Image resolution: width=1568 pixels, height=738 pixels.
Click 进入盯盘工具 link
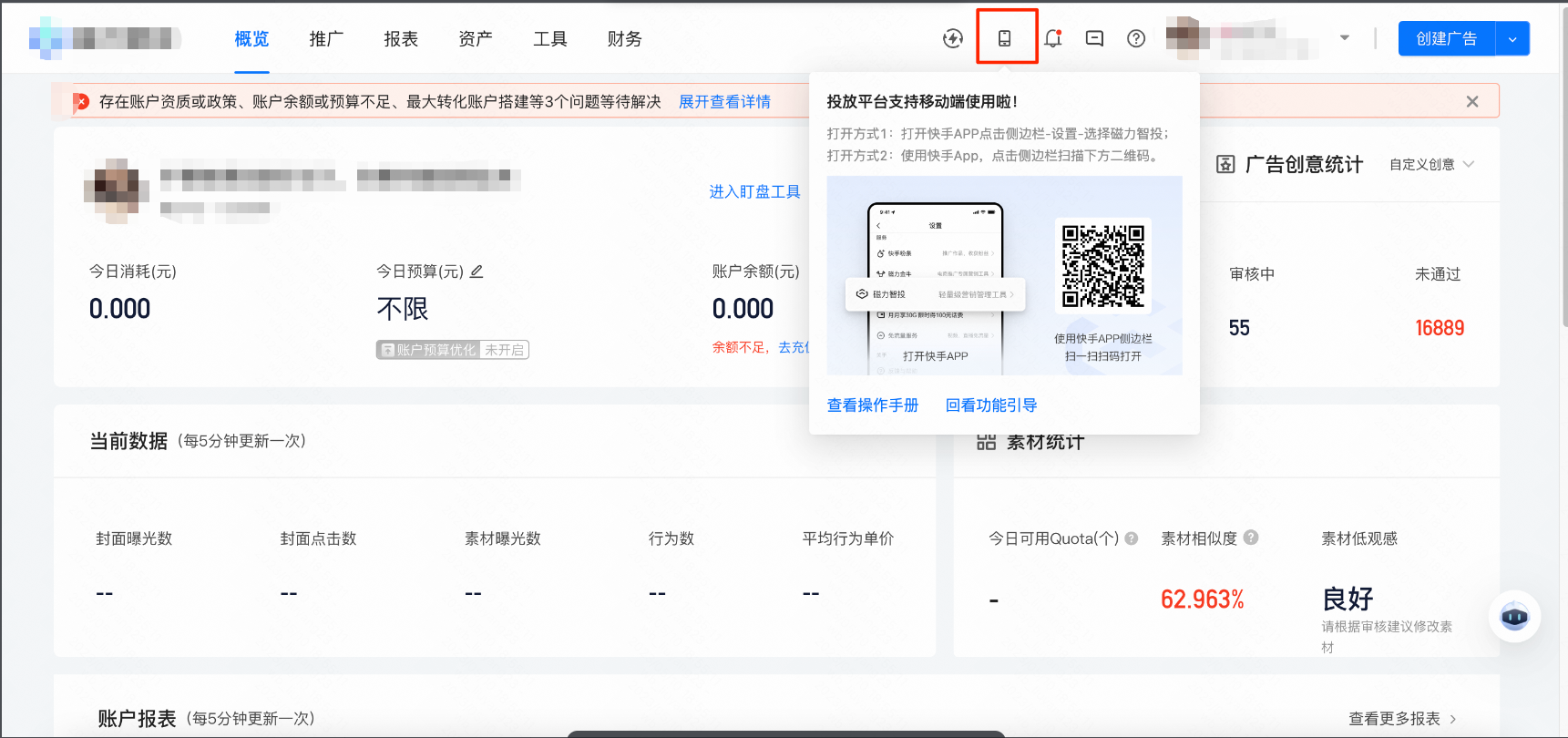coord(754,191)
